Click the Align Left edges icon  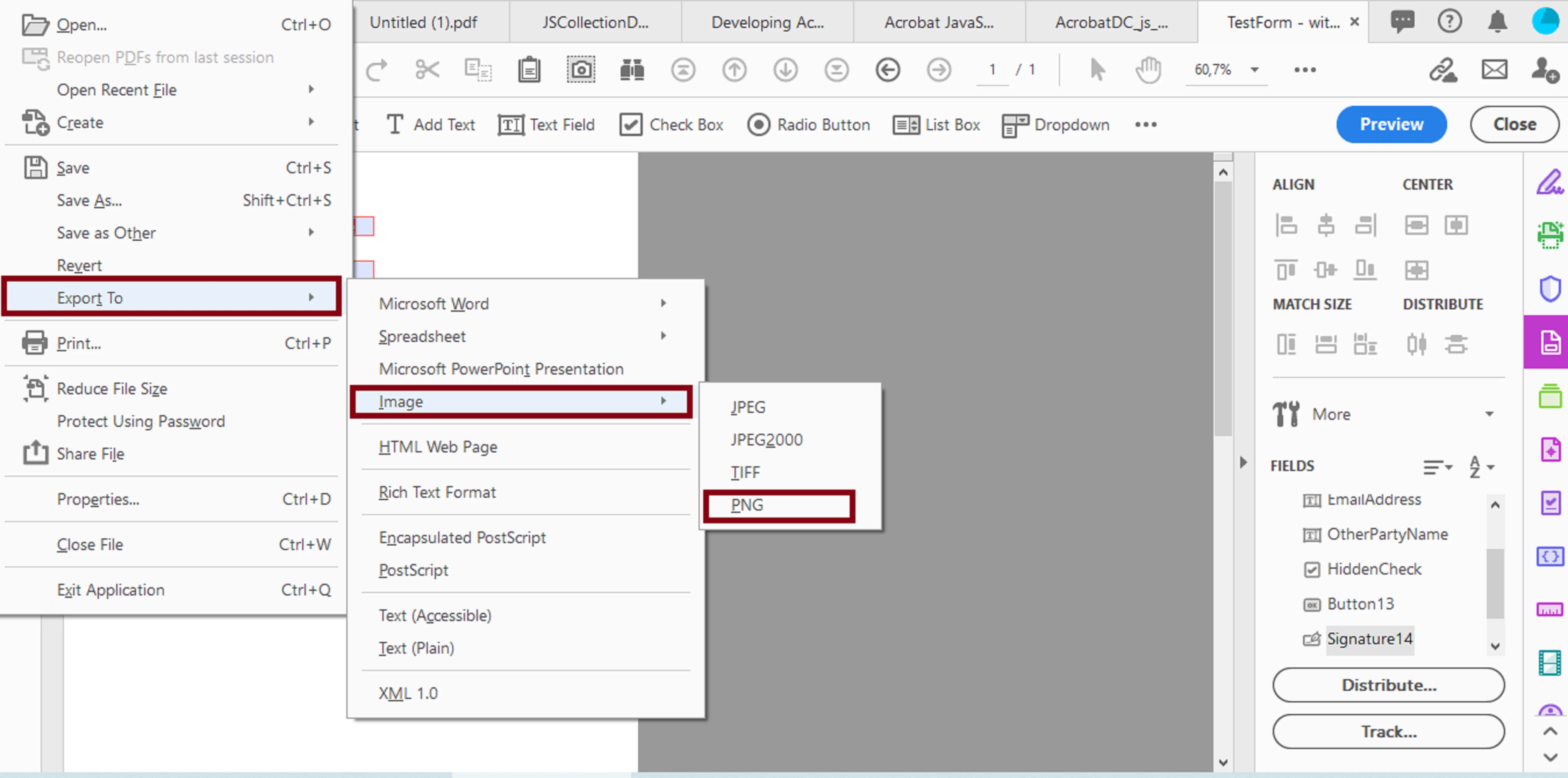1286,225
